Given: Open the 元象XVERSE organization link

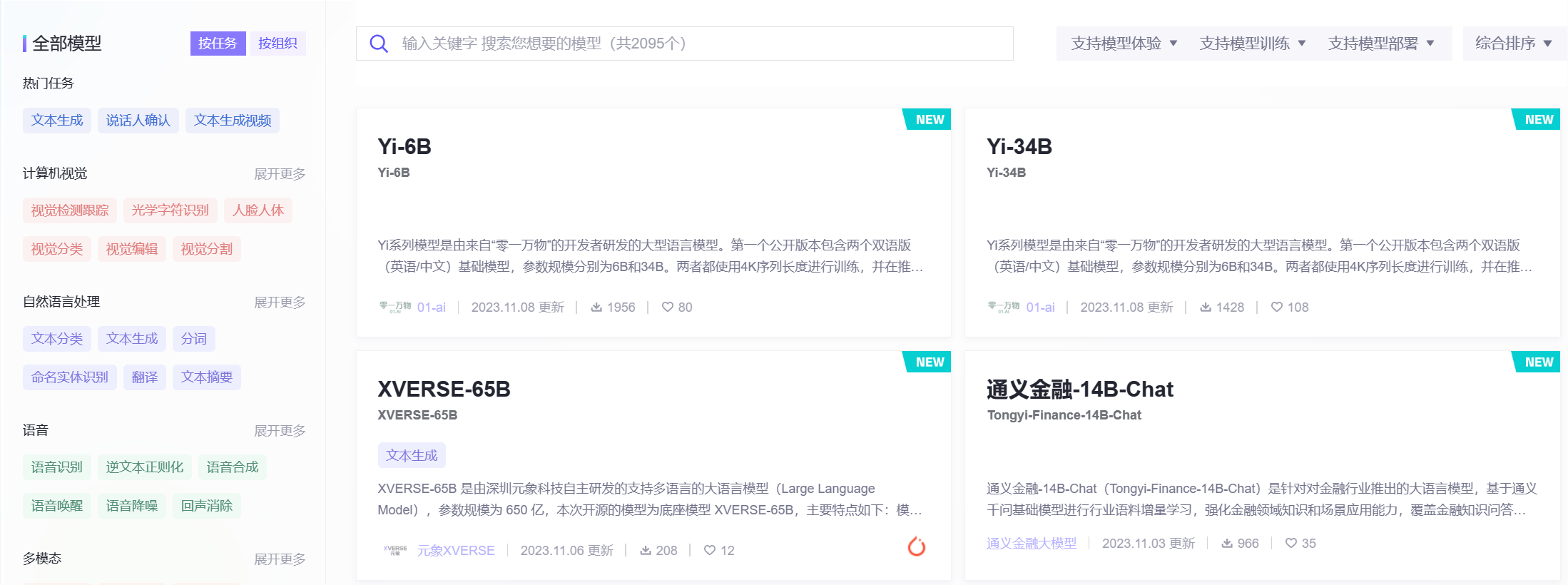Looking at the screenshot, I should pyautogui.click(x=456, y=550).
